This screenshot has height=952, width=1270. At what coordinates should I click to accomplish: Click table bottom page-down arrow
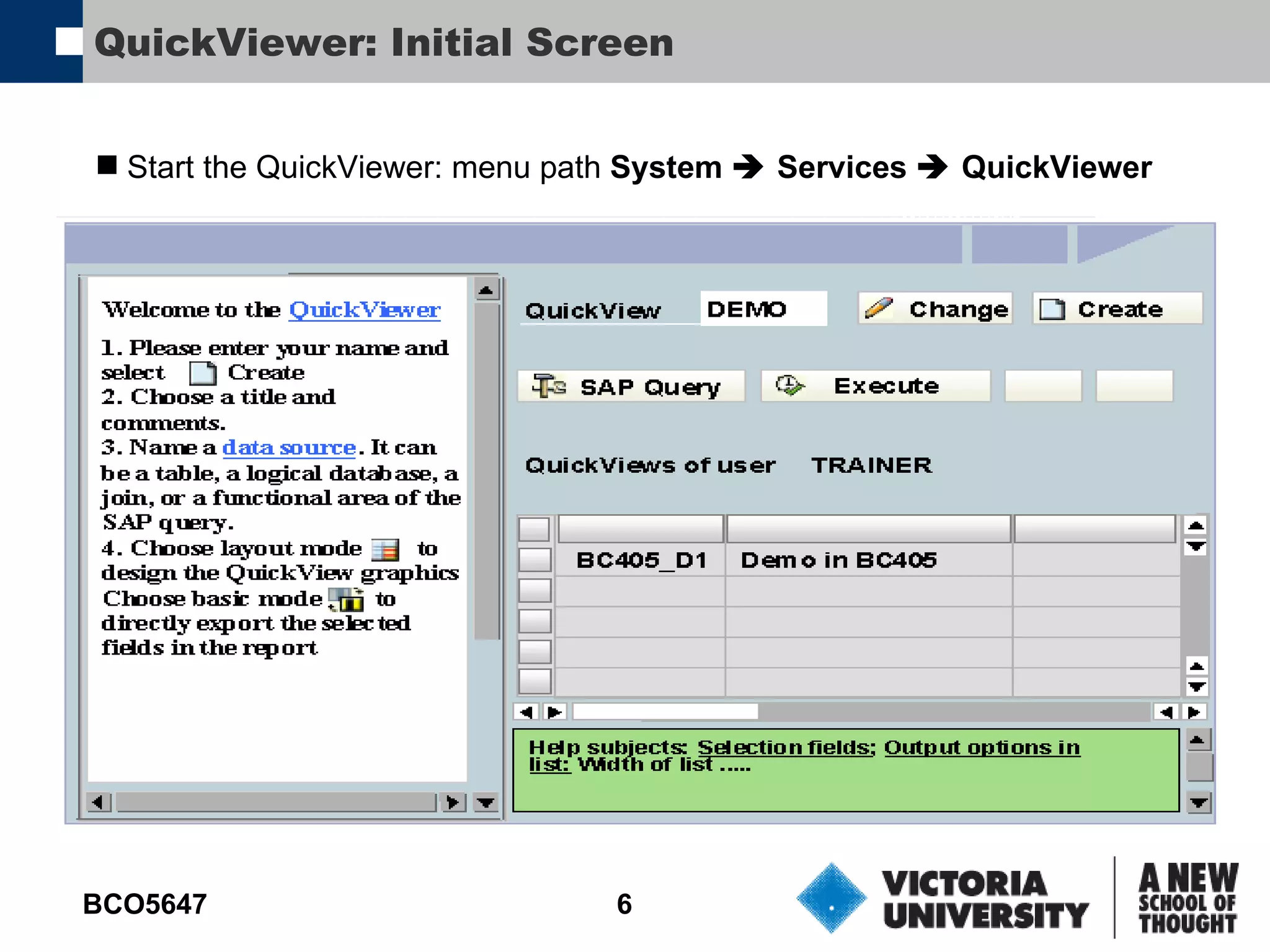(x=1196, y=687)
